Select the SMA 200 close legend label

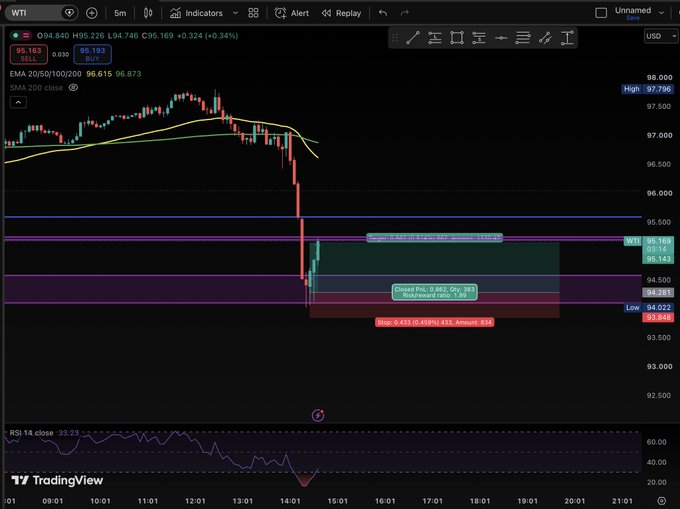(x=36, y=88)
